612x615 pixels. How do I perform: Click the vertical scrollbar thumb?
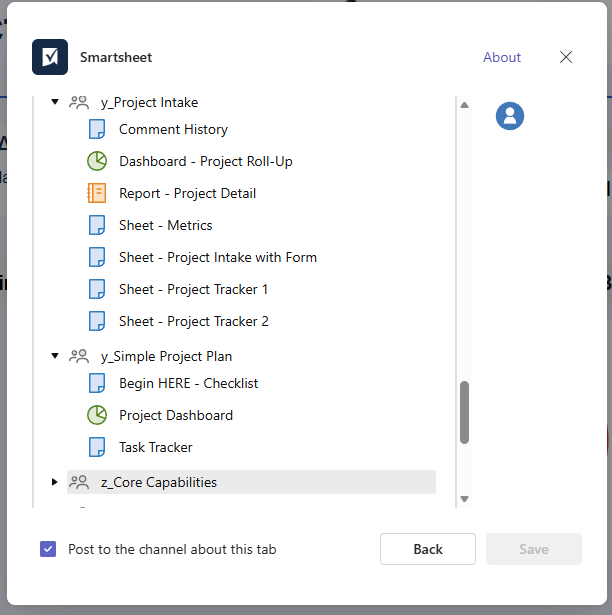[464, 412]
